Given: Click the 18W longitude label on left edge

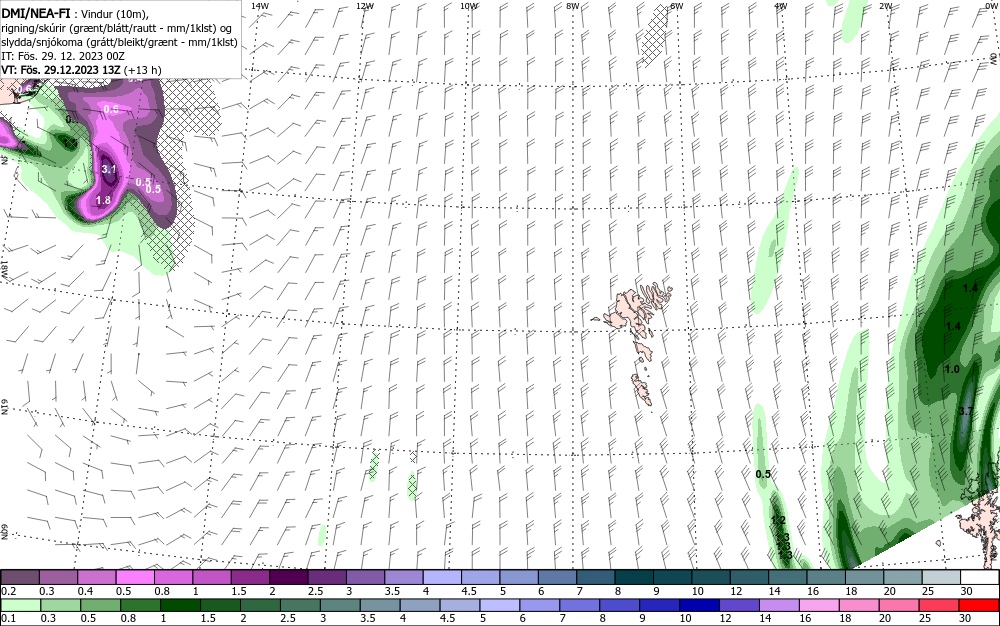Looking at the screenshot, I should [x=4, y=268].
